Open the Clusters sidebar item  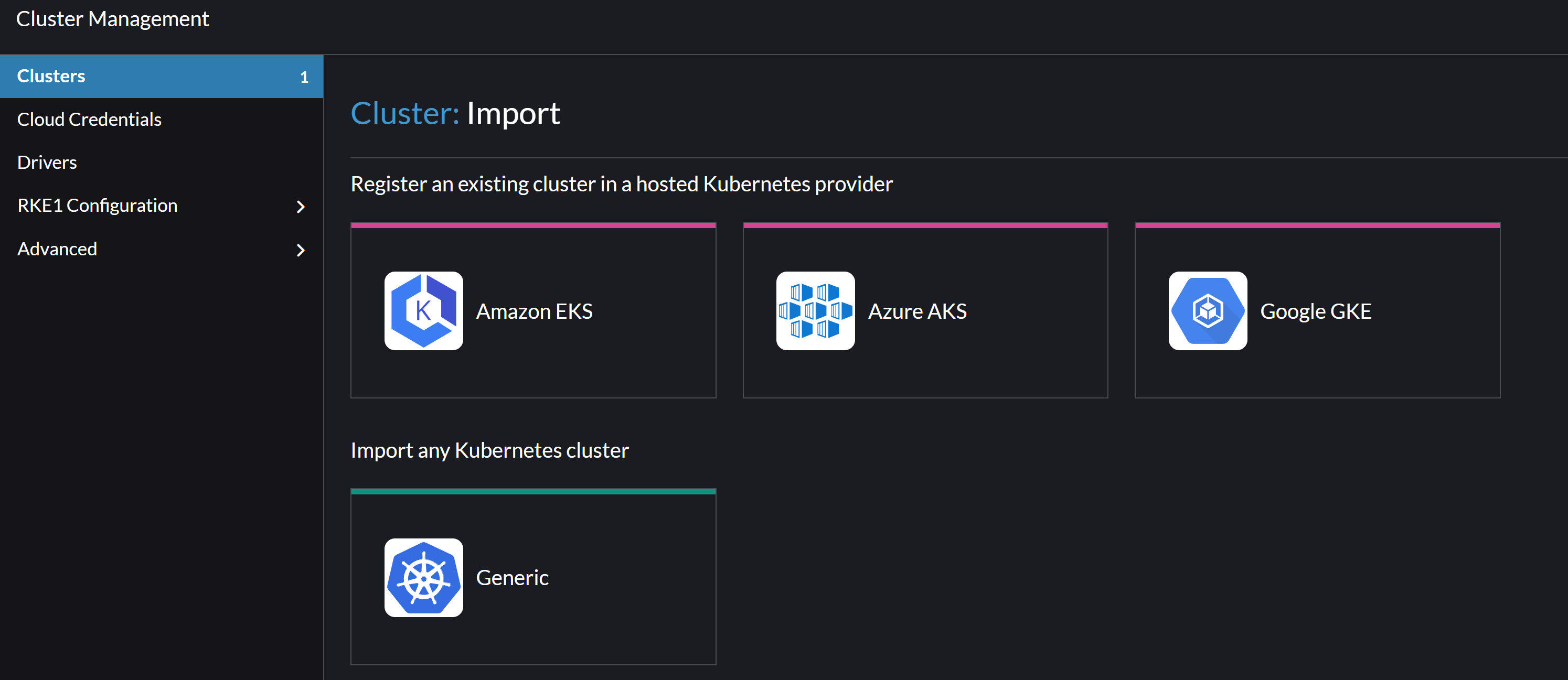click(x=161, y=76)
